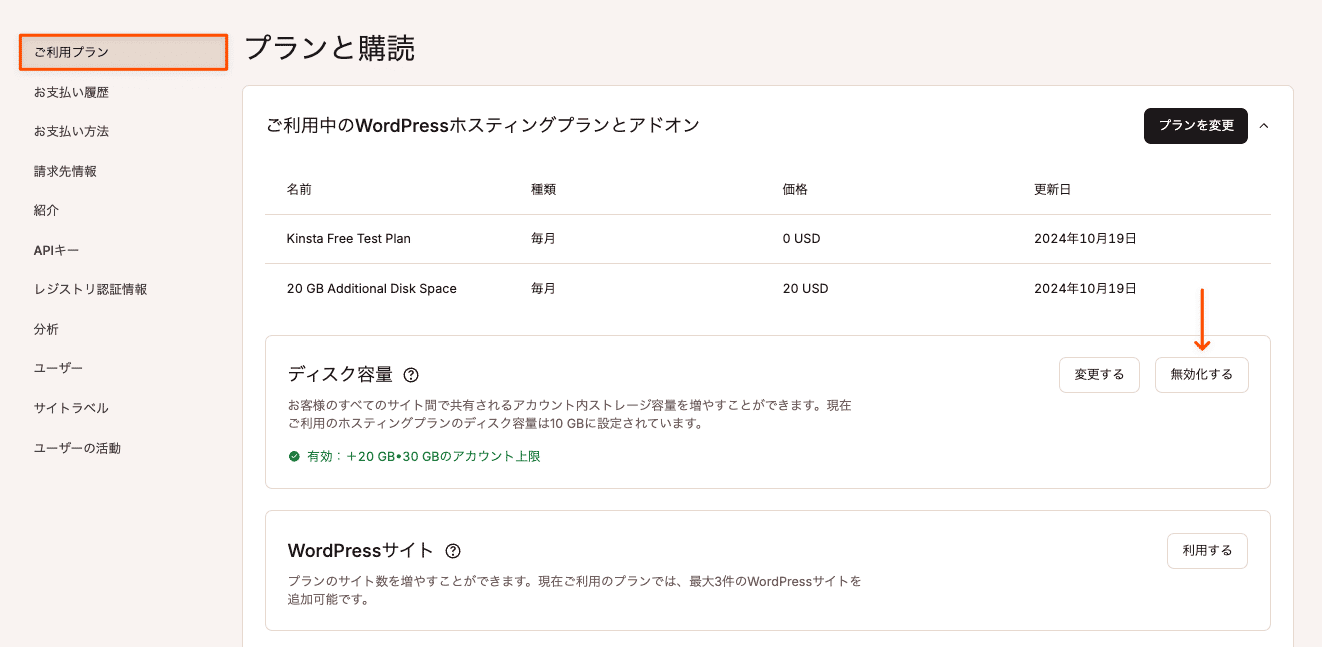This screenshot has height=647, width=1322.
Task: Click the WordPressサイト section title
Action: [361, 551]
